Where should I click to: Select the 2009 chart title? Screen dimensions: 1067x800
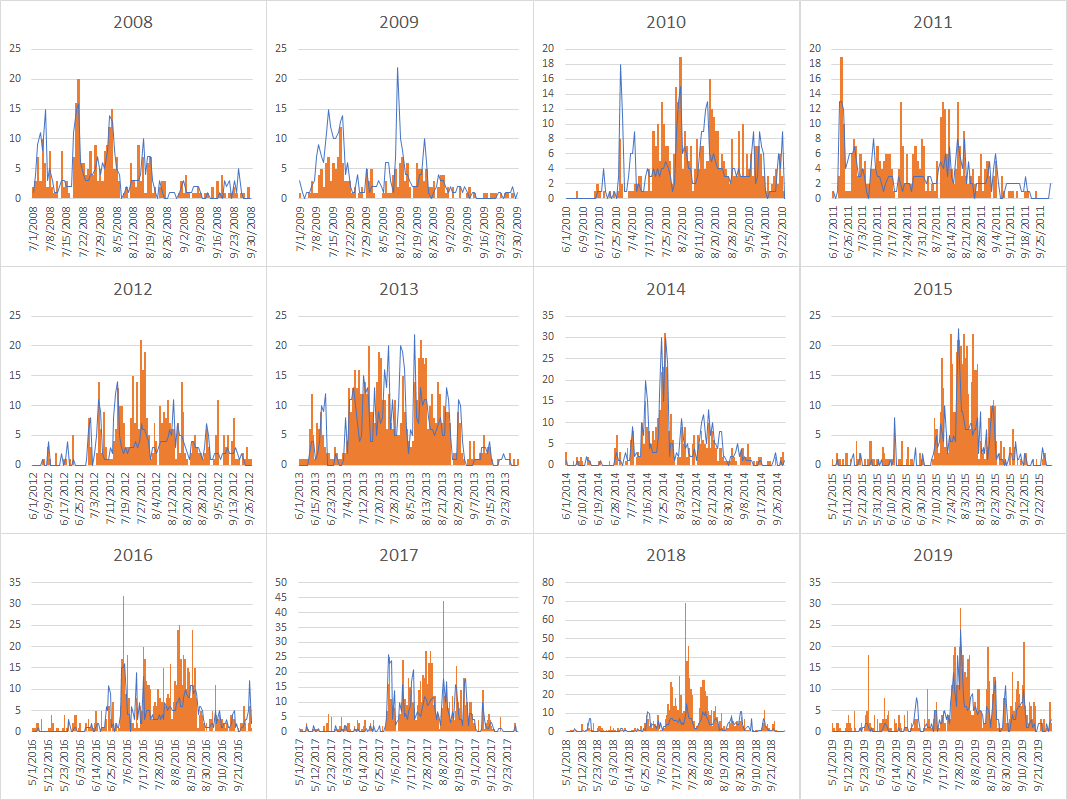[x=399, y=22]
